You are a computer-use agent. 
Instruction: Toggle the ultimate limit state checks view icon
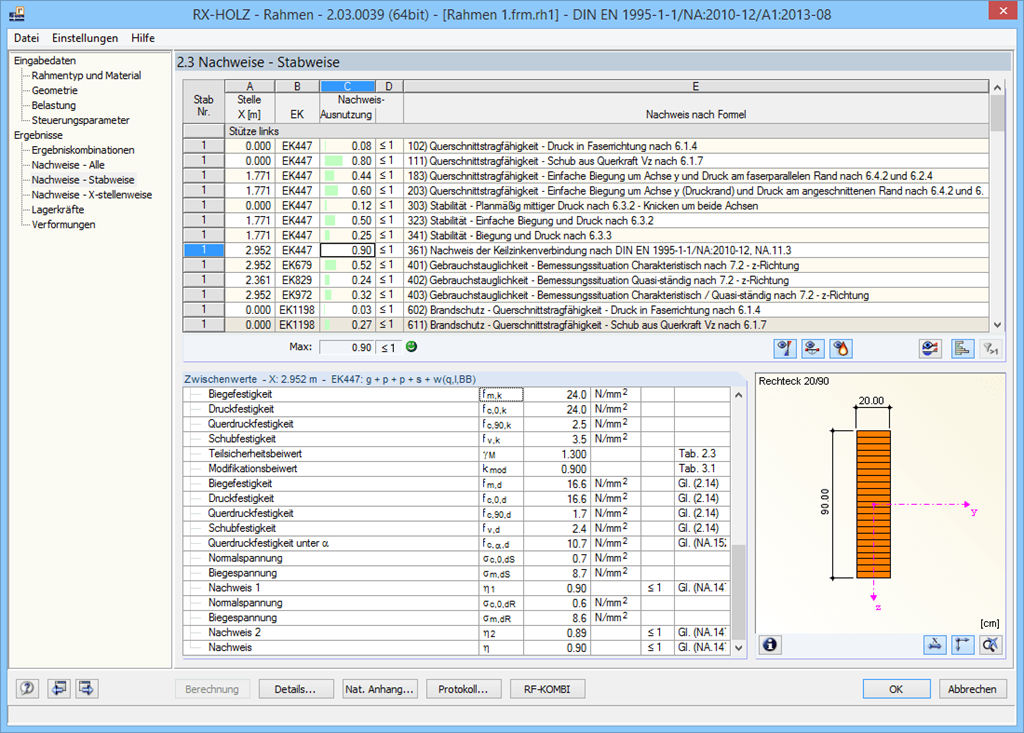pos(785,349)
